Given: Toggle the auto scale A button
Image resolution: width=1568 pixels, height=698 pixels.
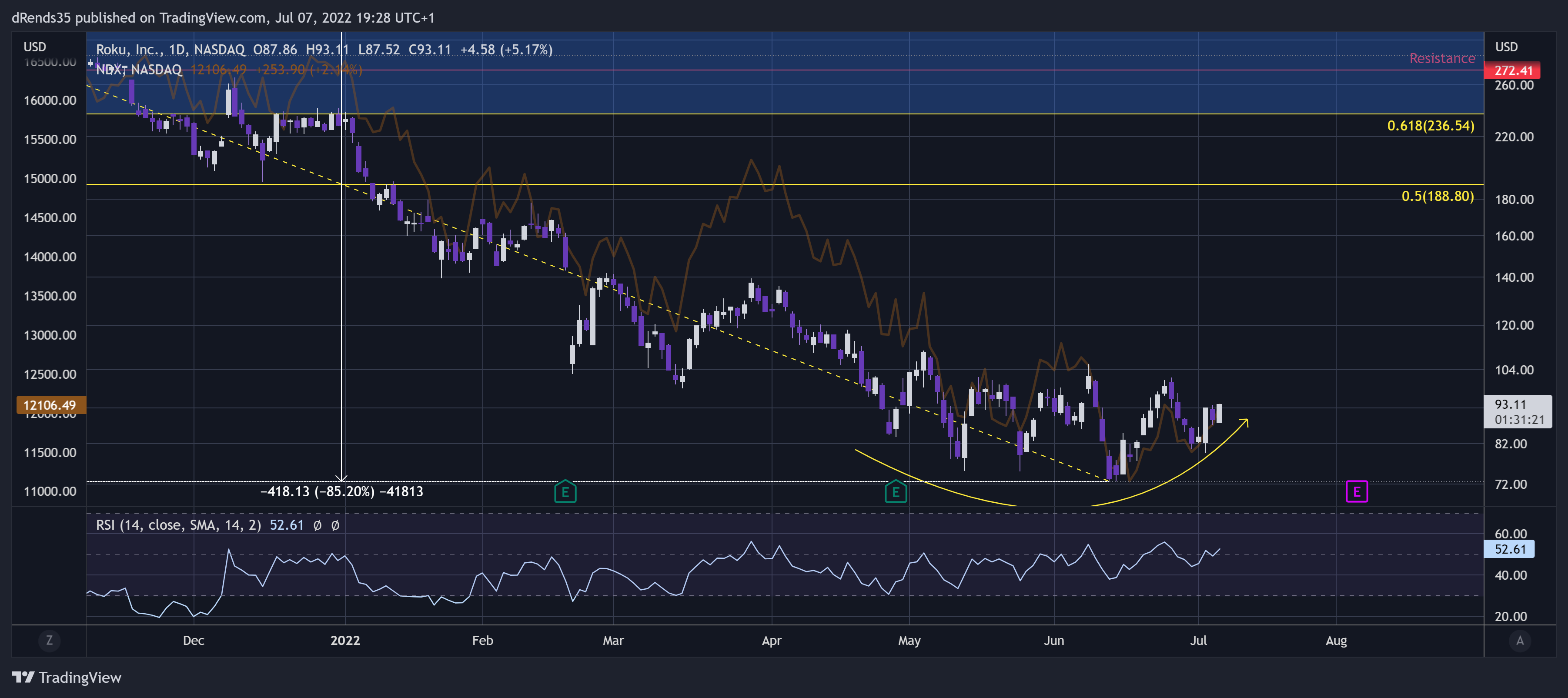Looking at the screenshot, I should pyautogui.click(x=1520, y=640).
